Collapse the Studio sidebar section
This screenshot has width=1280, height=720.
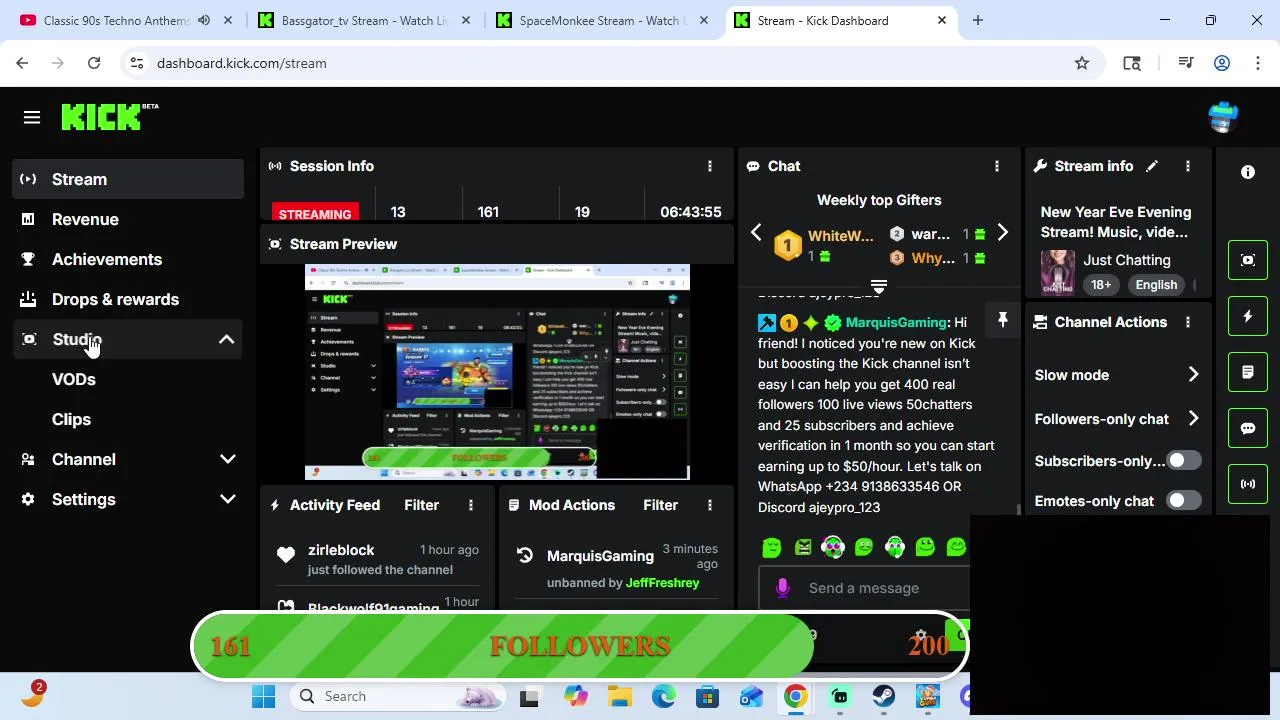tap(227, 339)
